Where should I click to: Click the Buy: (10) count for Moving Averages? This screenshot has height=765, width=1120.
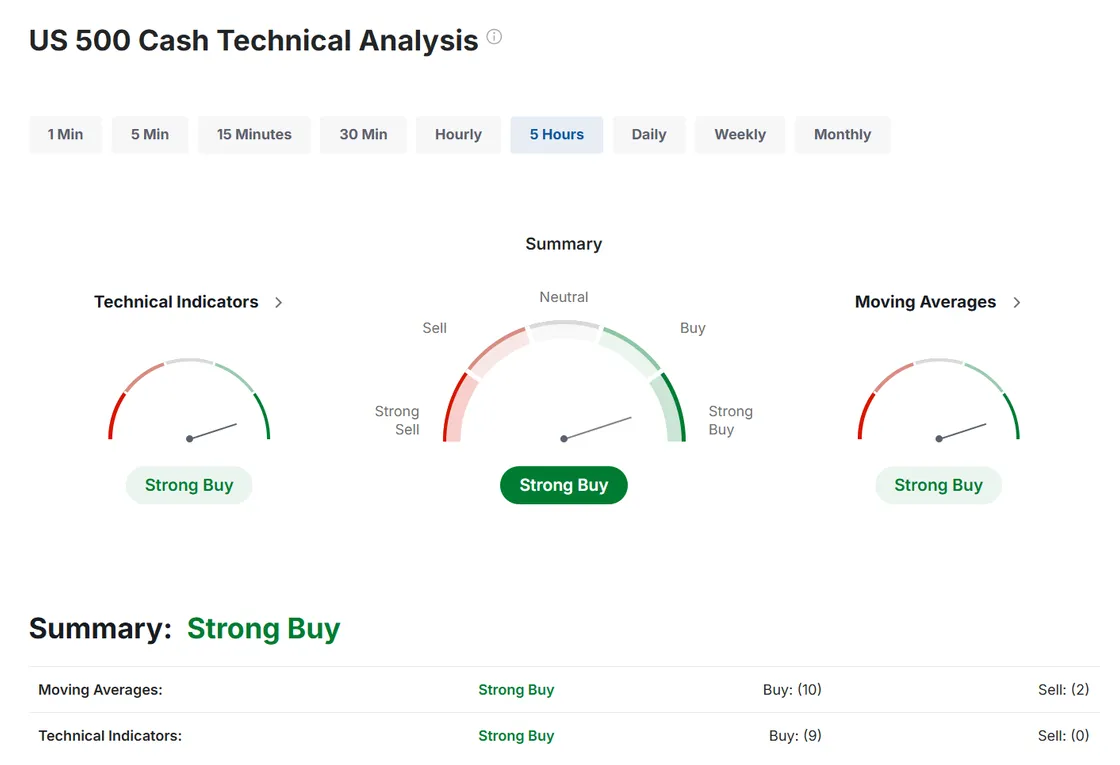pos(793,689)
